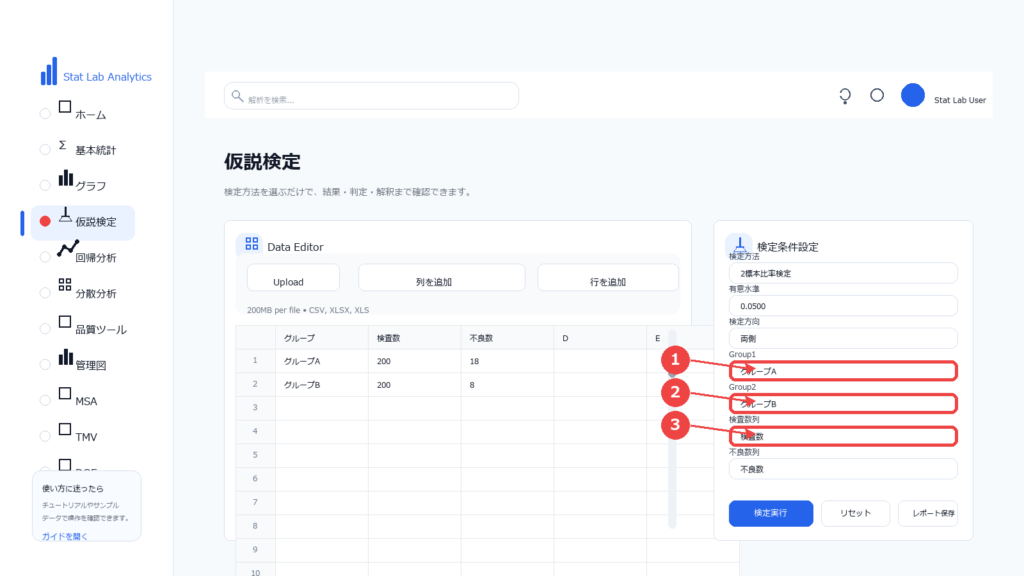The width and height of the screenshot is (1024, 576).
Task: Open the blue user avatar
Action: (x=912, y=95)
